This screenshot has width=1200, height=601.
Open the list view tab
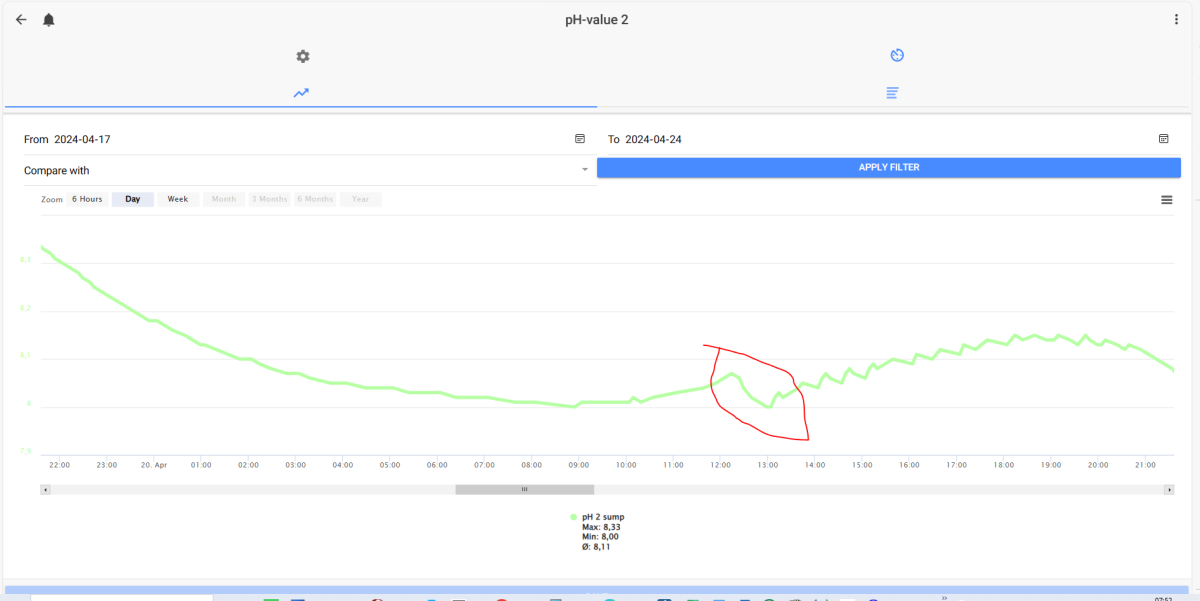pyautogui.click(x=892, y=93)
